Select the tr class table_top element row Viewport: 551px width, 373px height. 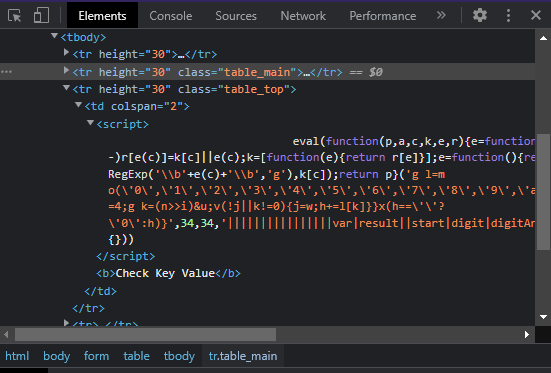(x=184, y=89)
